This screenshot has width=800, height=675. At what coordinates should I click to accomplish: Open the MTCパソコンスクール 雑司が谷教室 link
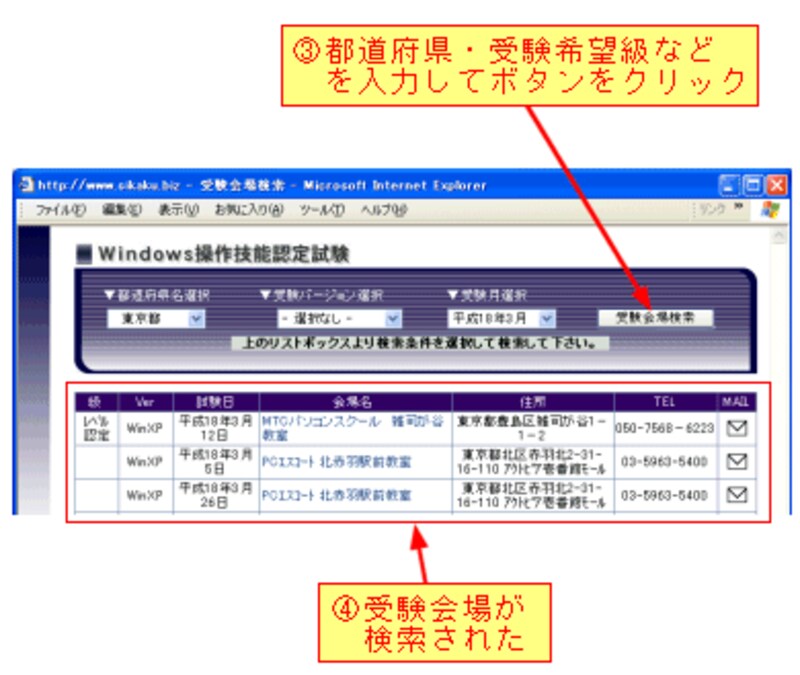pos(353,428)
